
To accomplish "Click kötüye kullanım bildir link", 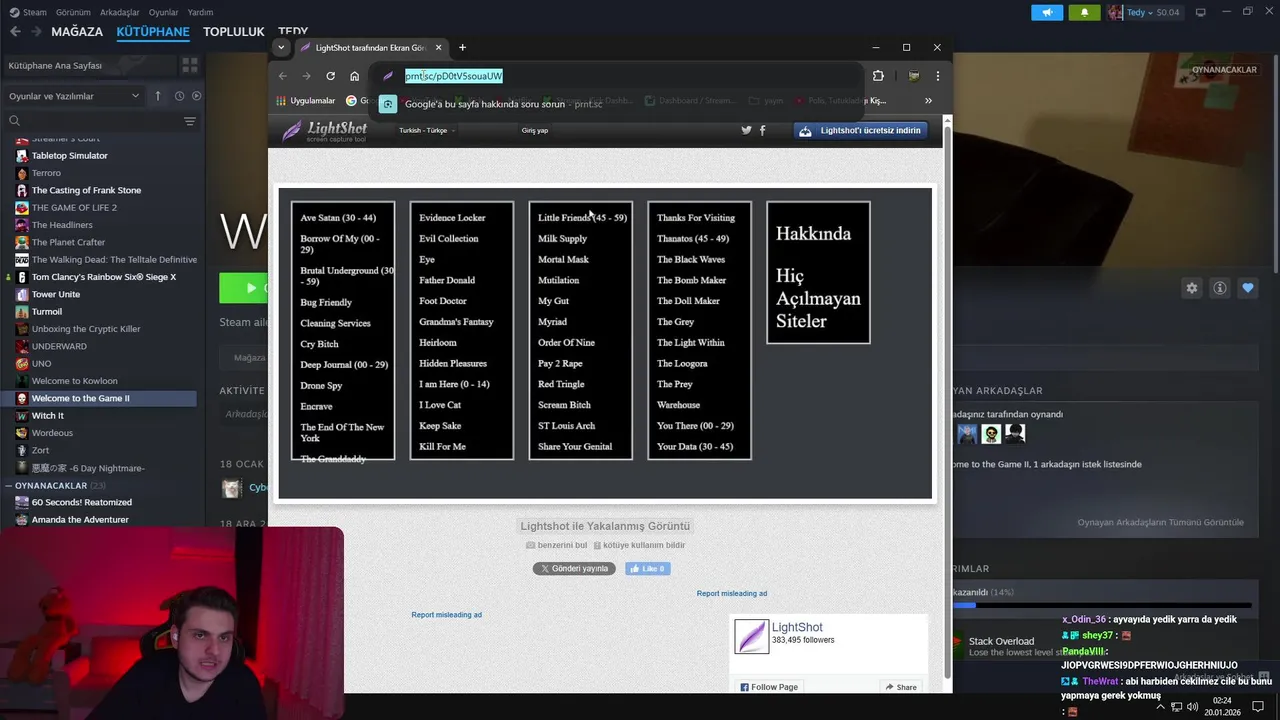I will click(640, 545).
